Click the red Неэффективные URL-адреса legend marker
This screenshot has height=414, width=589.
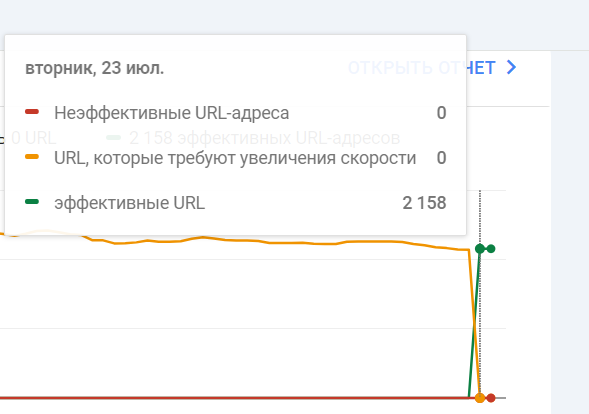32,112
